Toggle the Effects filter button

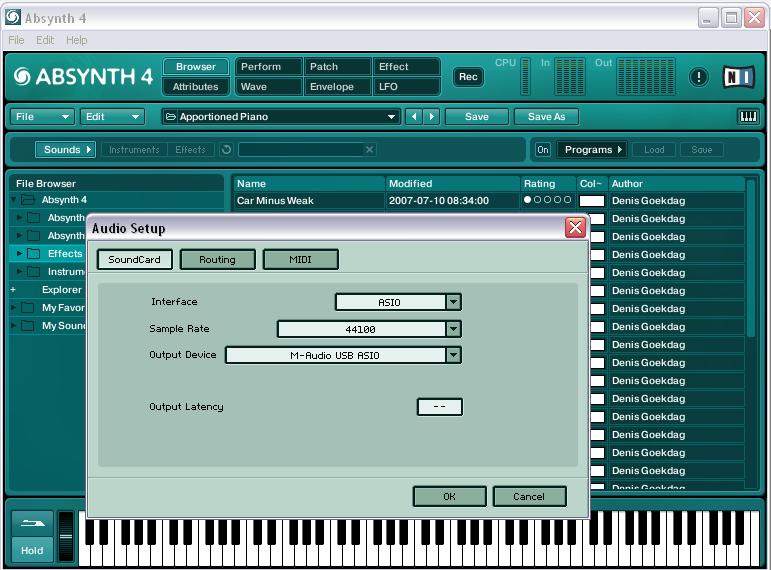click(x=190, y=150)
